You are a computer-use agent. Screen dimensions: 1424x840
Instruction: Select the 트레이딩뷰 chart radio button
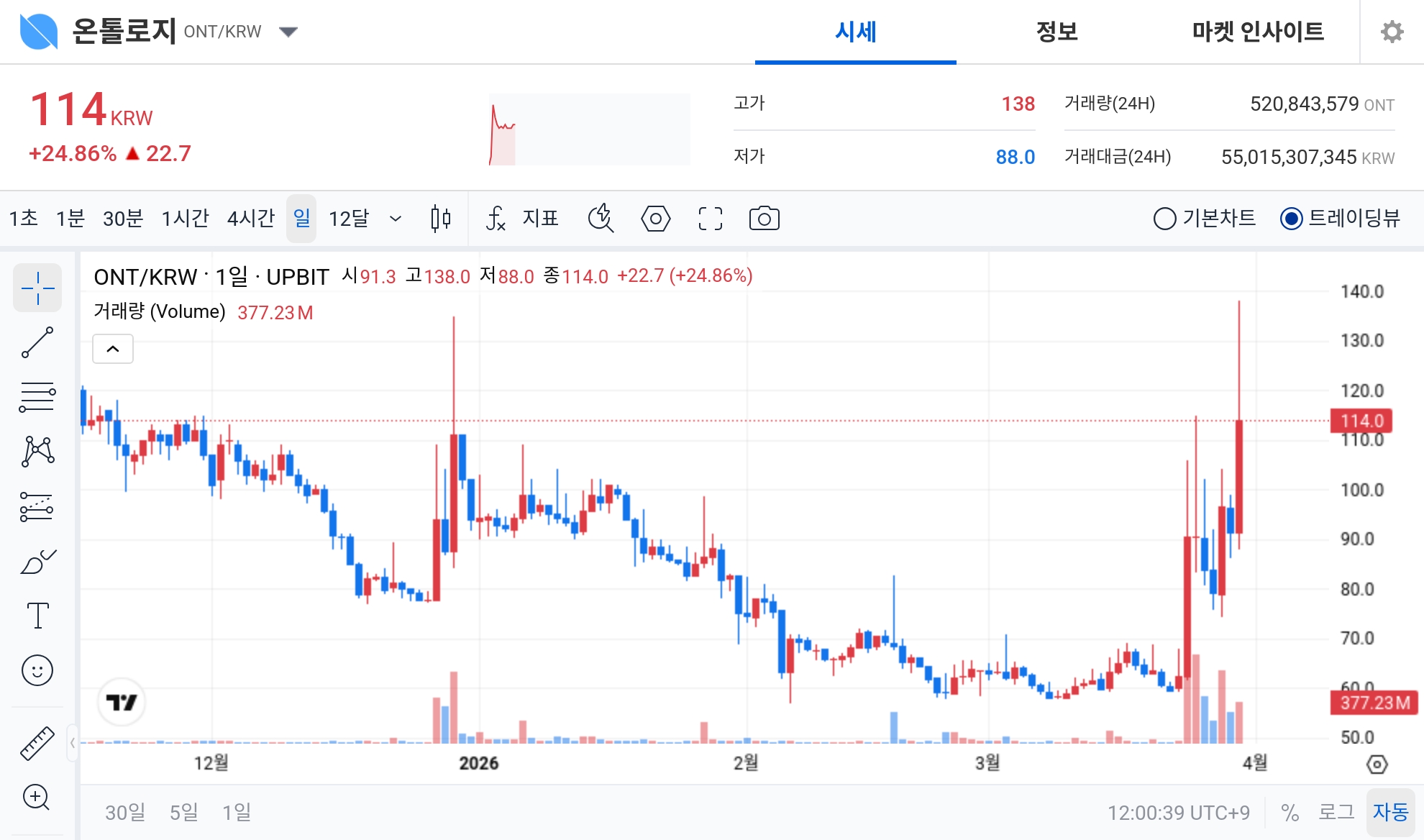pos(1290,219)
